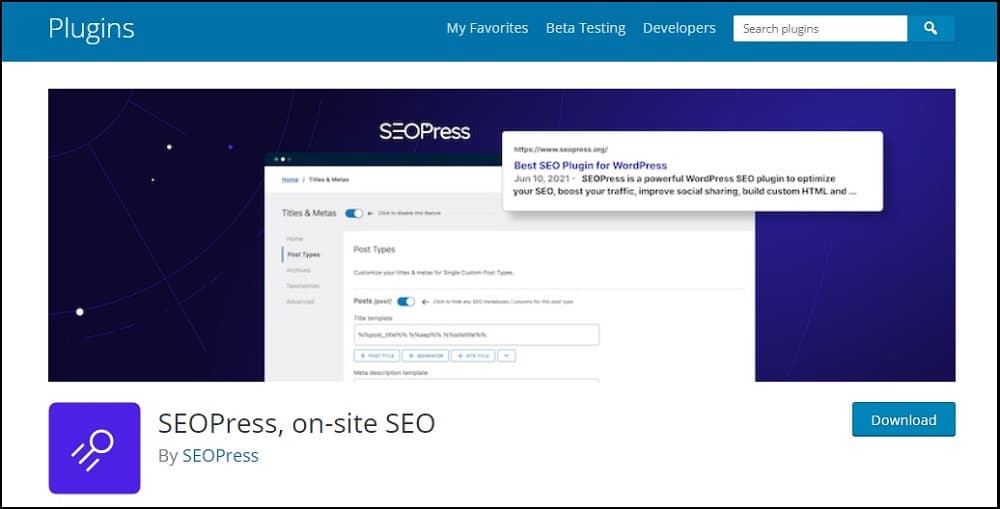Click the Separator tag button
The width and height of the screenshot is (1000, 509).
[425, 355]
